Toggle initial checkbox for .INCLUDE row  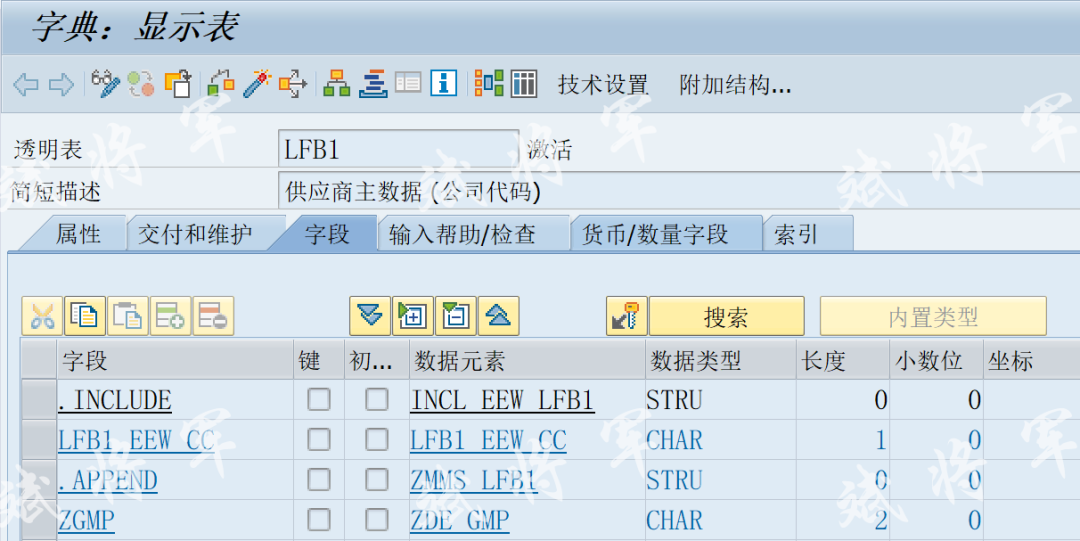[x=376, y=399]
